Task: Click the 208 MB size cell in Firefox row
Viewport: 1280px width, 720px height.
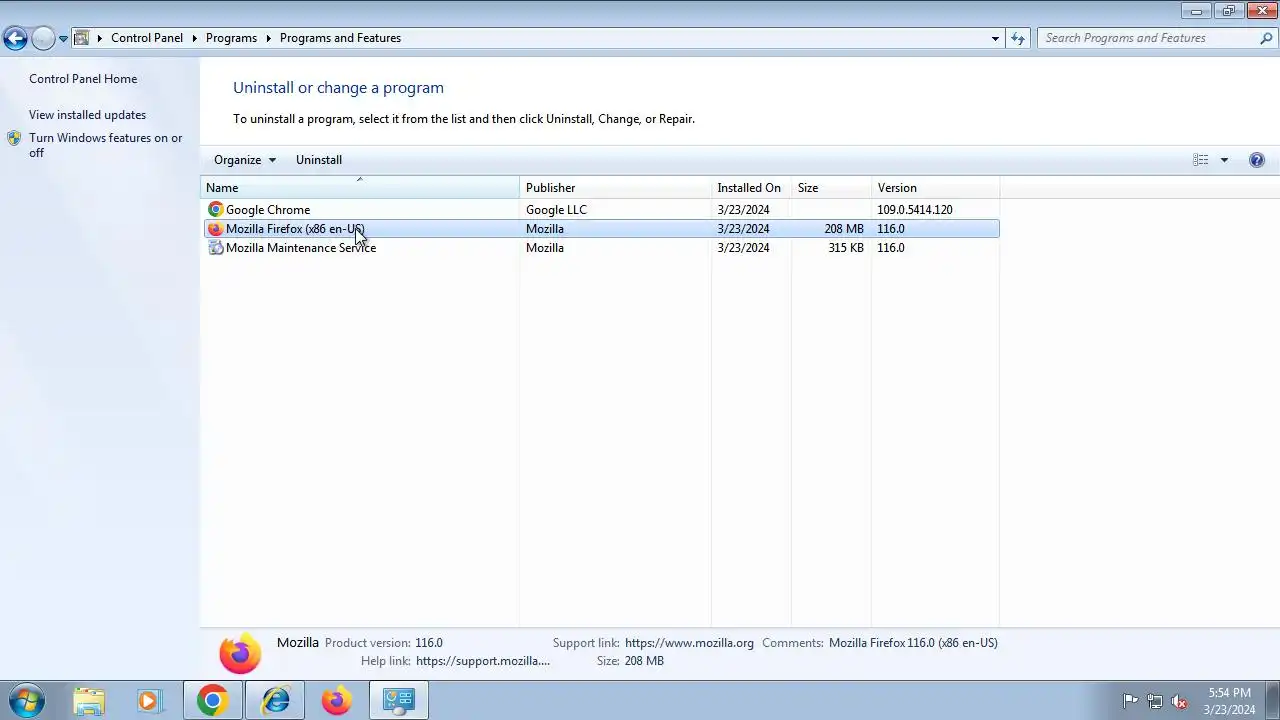Action: coord(844,229)
